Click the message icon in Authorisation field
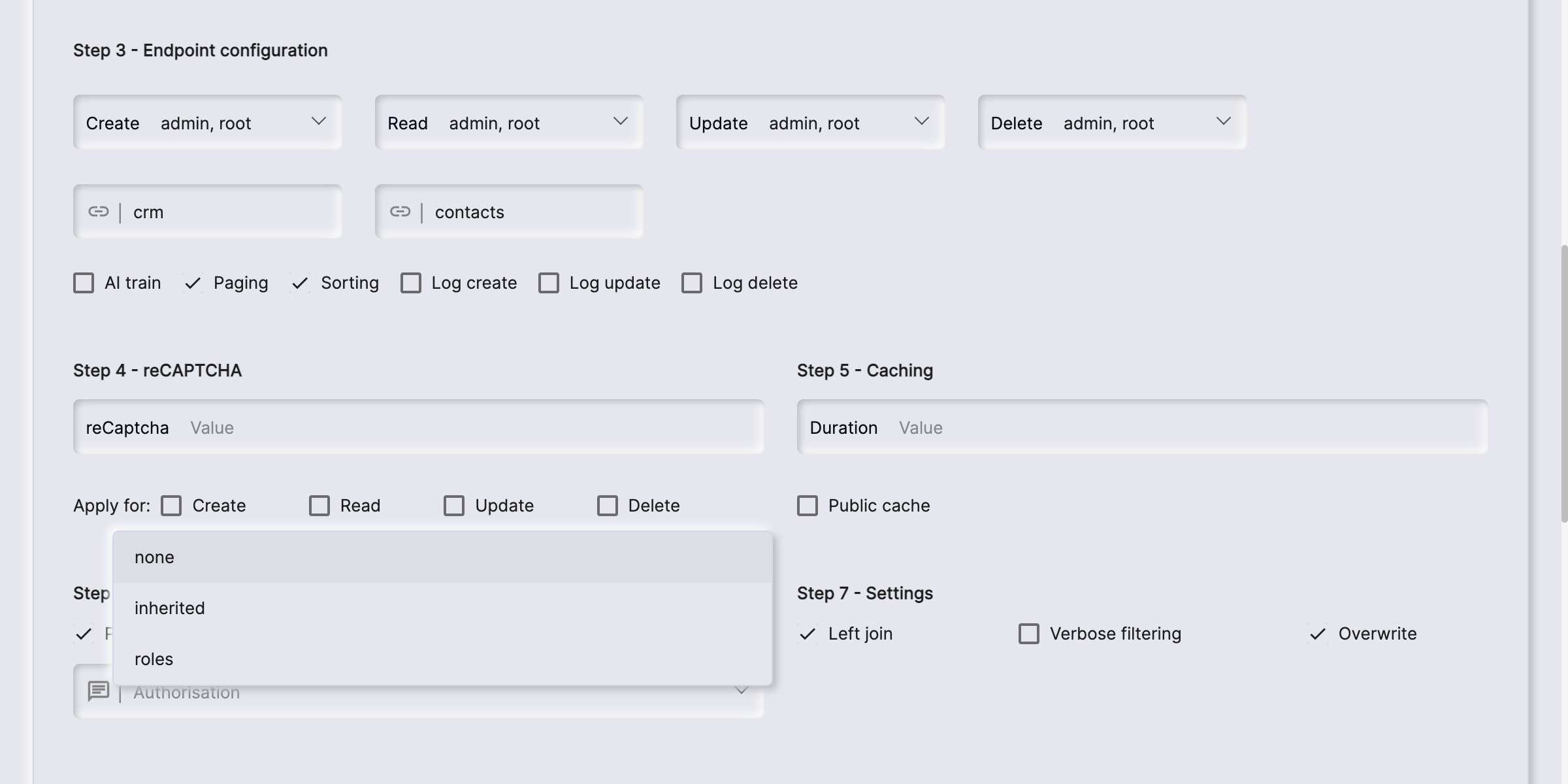This screenshot has width=1568, height=784. tap(99, 691)
